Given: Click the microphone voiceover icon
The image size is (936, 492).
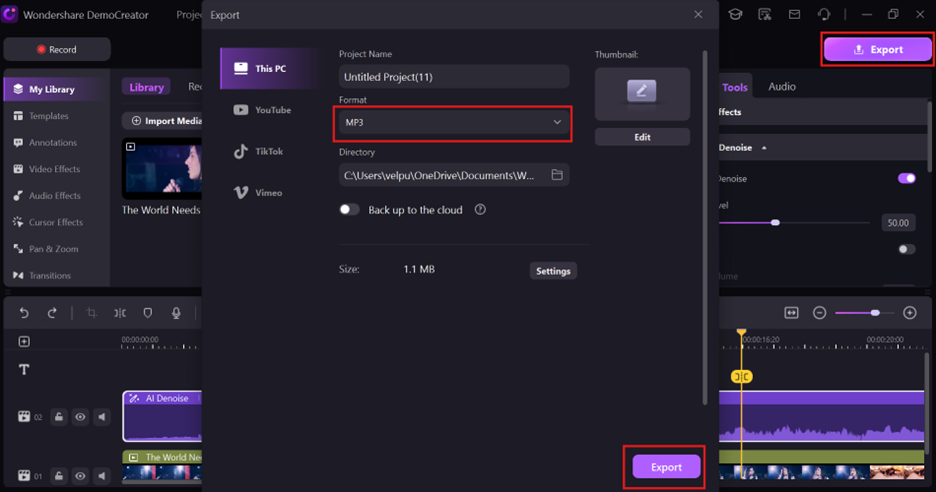Looking at the screenshot, I should [176, 313].
